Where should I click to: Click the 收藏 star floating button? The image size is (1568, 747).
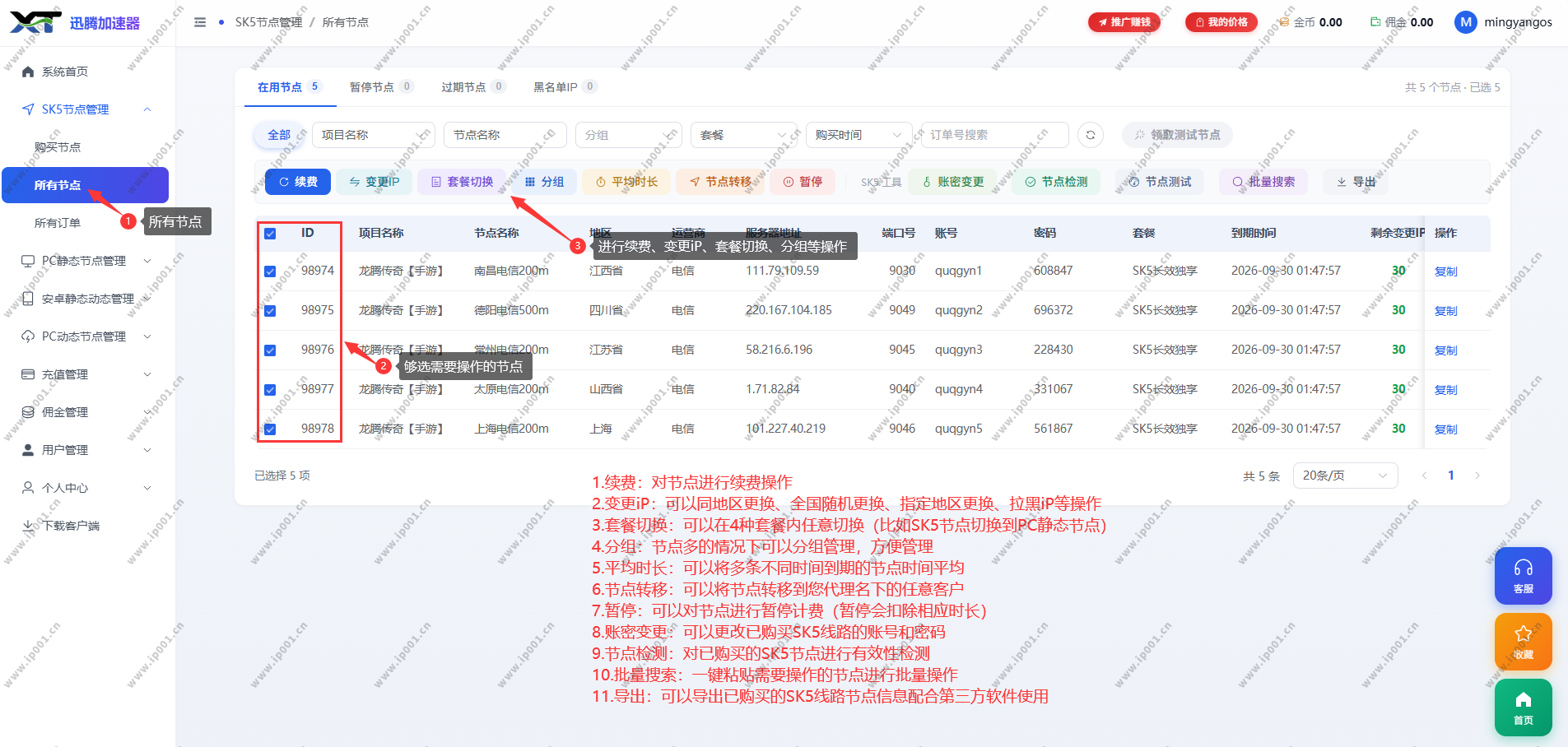coord(1524,642)
